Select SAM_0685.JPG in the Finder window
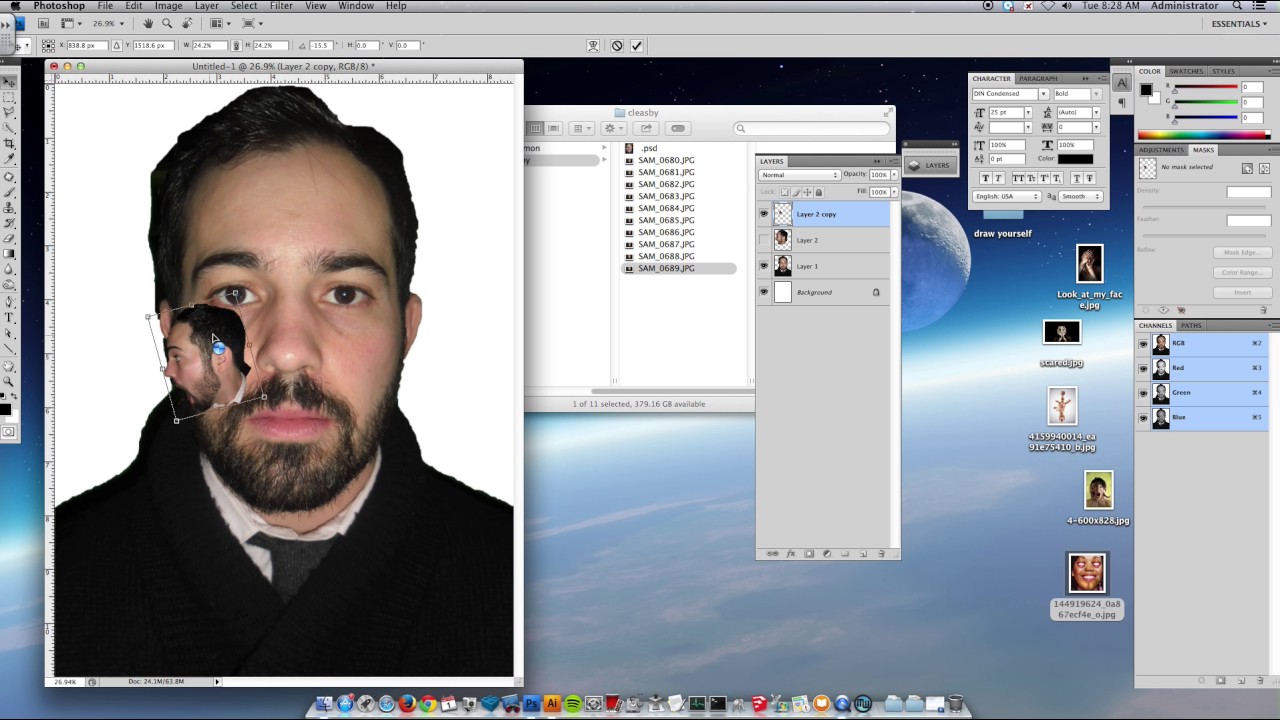This screenshot has width=1280, height=720. [x=666, y=220]
